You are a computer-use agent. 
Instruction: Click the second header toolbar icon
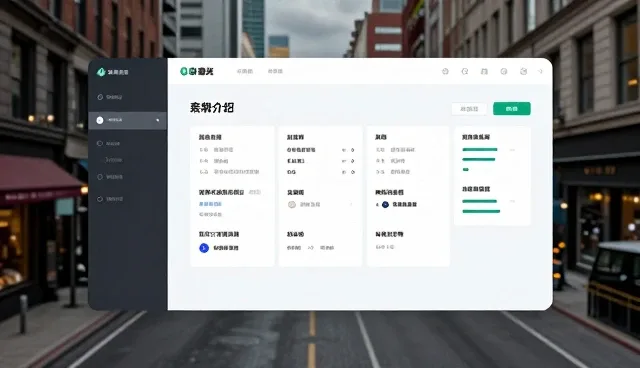point(464,71)
